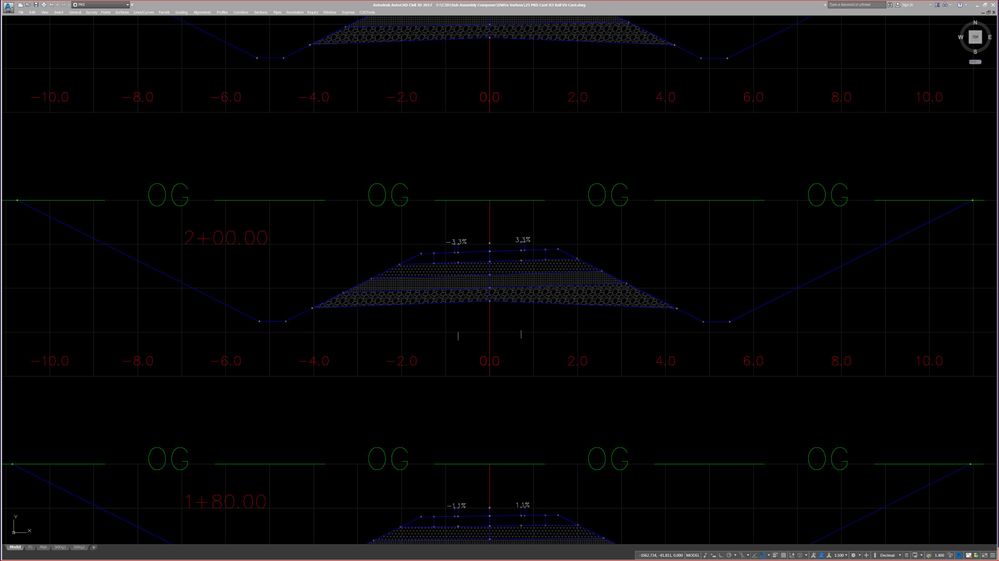Click the Save icon in quick access toolbar

coord(36,4)
